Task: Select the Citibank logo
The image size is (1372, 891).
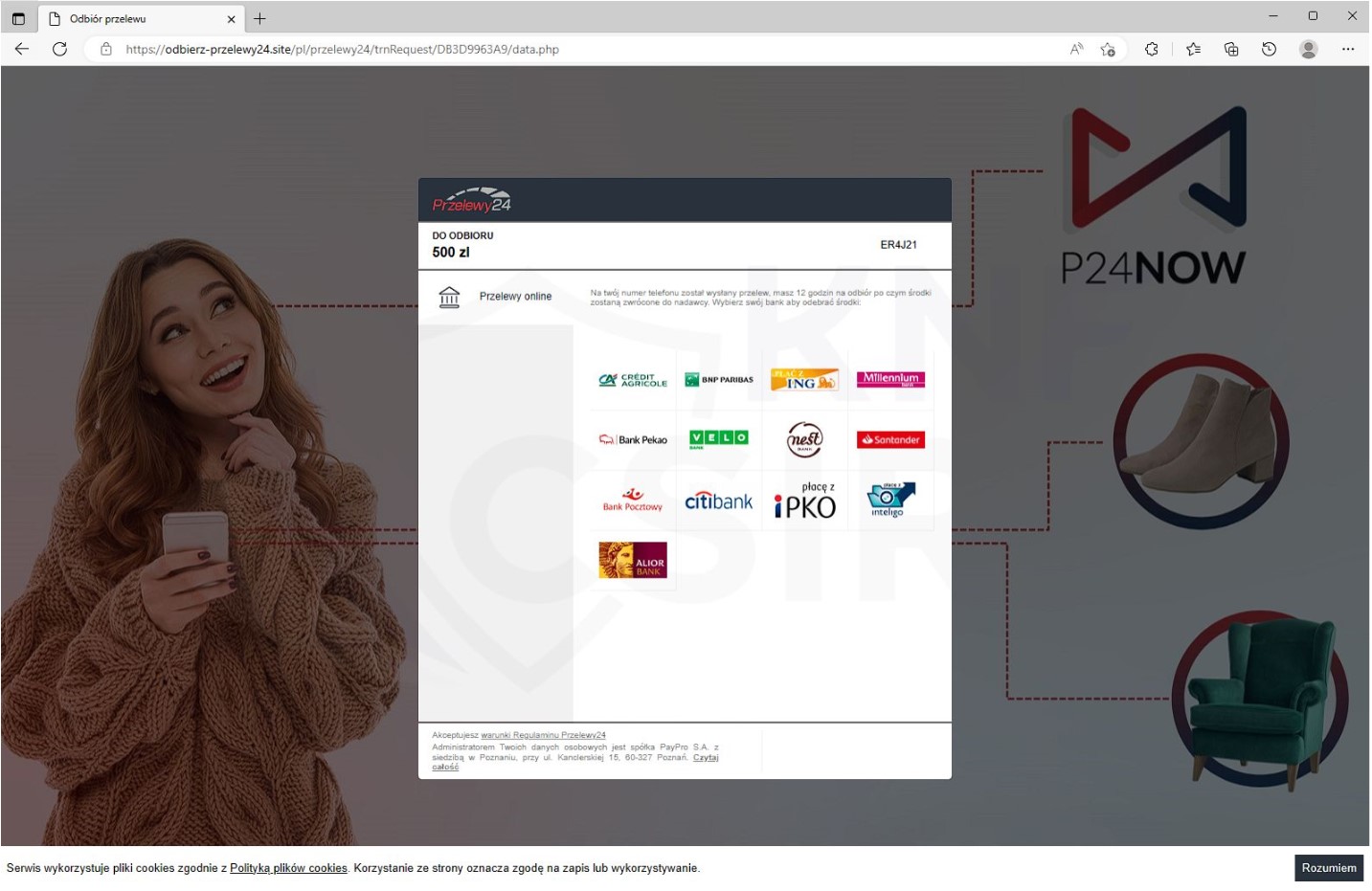Action: 719,501
